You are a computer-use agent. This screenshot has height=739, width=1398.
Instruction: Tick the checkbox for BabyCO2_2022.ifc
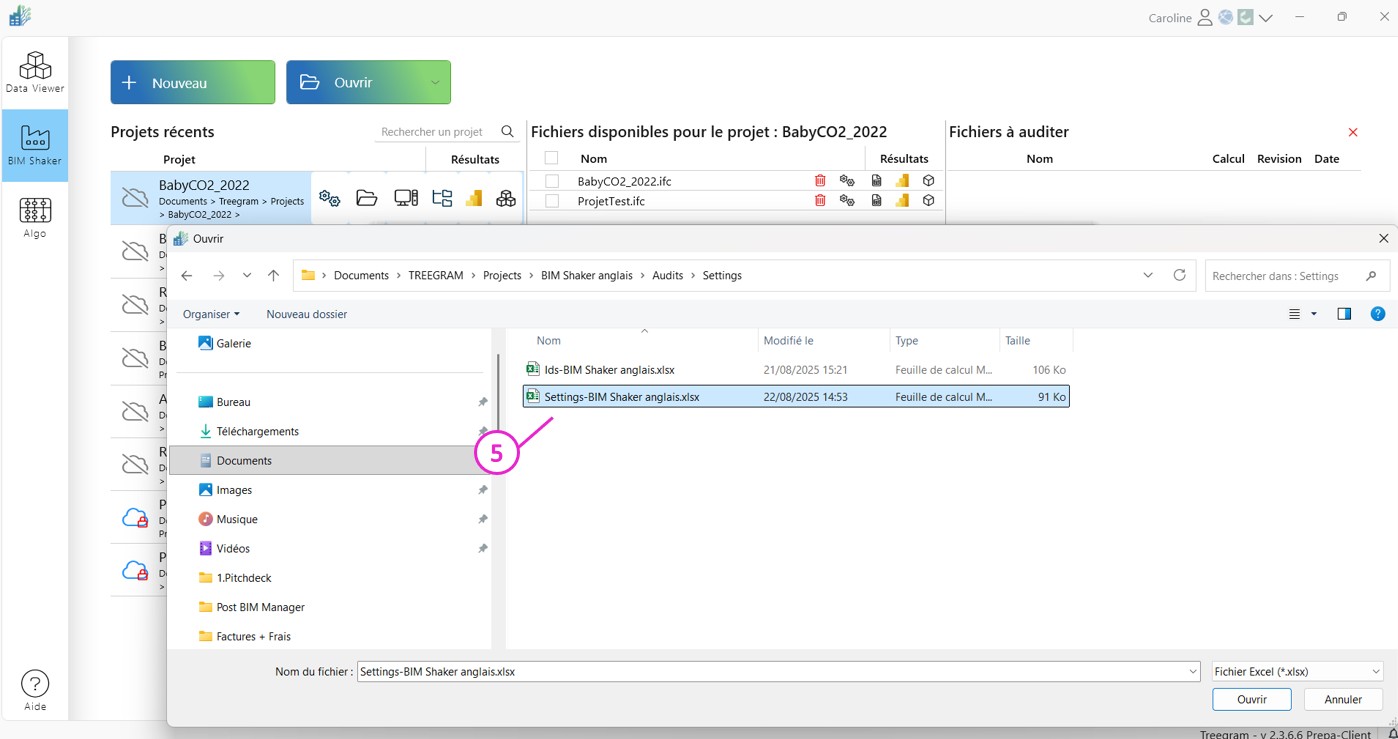click(552, 181)
